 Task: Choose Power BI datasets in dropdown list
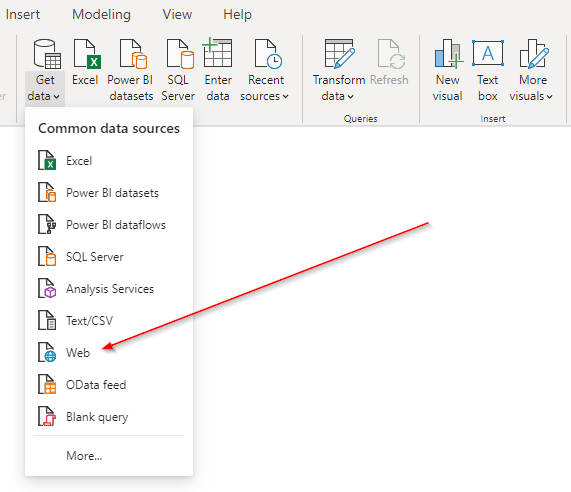[x=109, y=193]
